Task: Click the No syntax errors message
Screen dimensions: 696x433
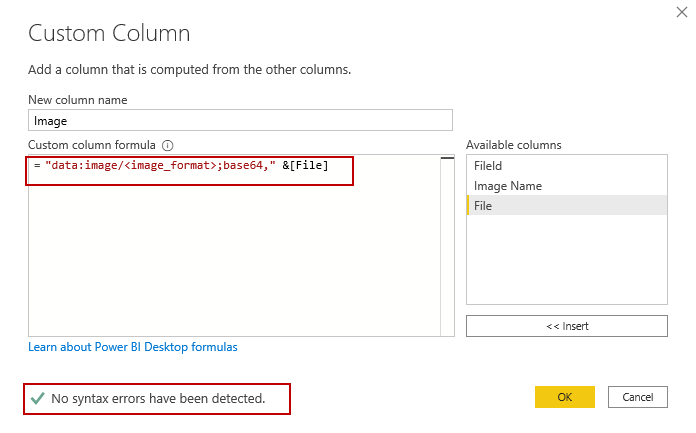Action: click(158, 399)
